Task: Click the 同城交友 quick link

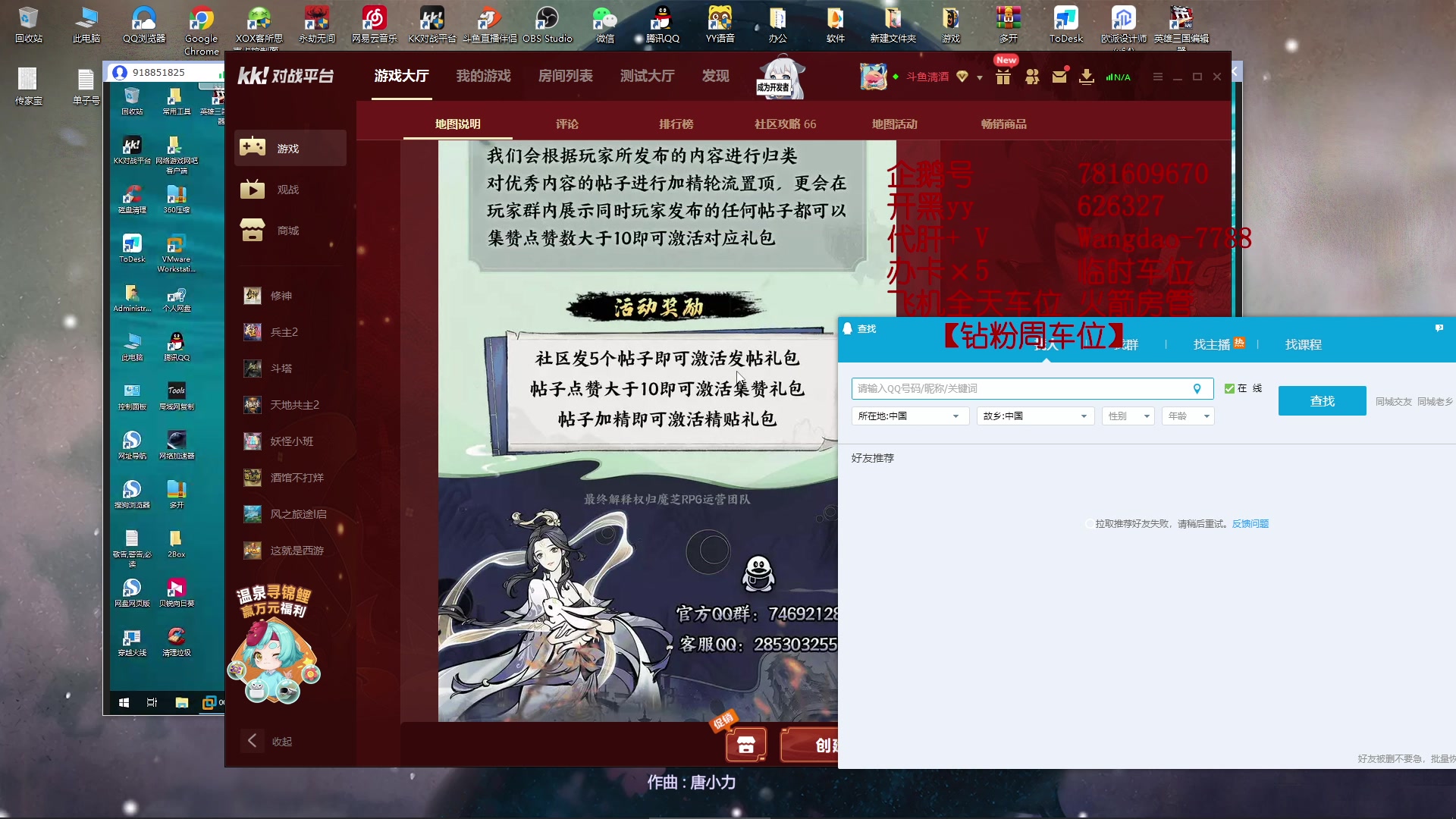Action: 1393,401
